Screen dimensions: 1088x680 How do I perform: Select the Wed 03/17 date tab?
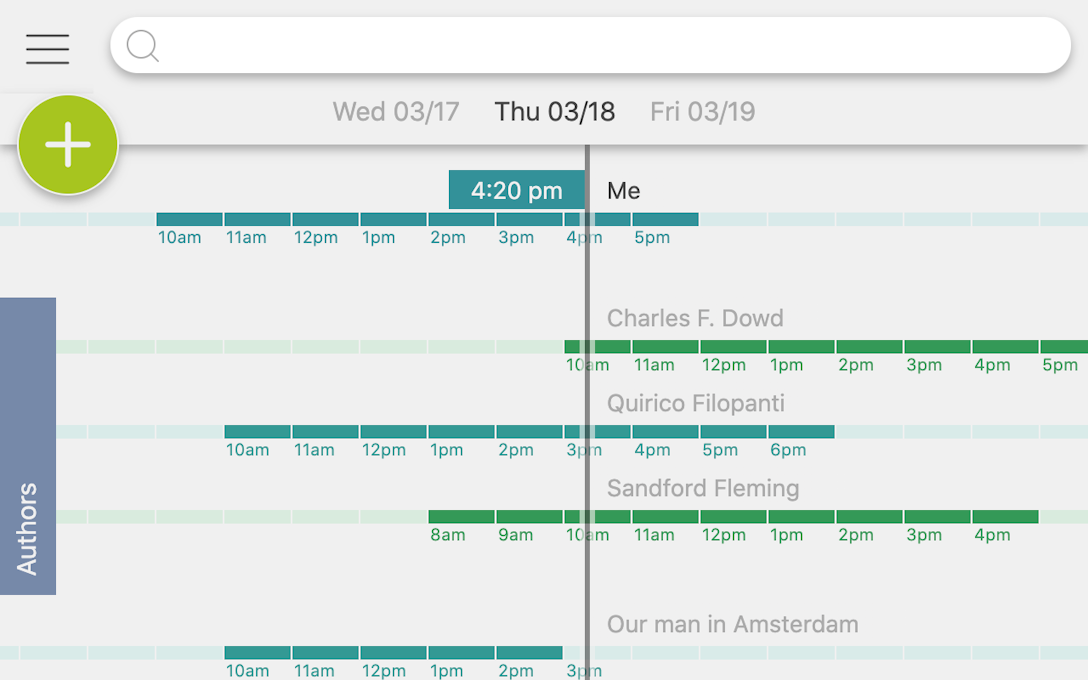pos(396,111)
